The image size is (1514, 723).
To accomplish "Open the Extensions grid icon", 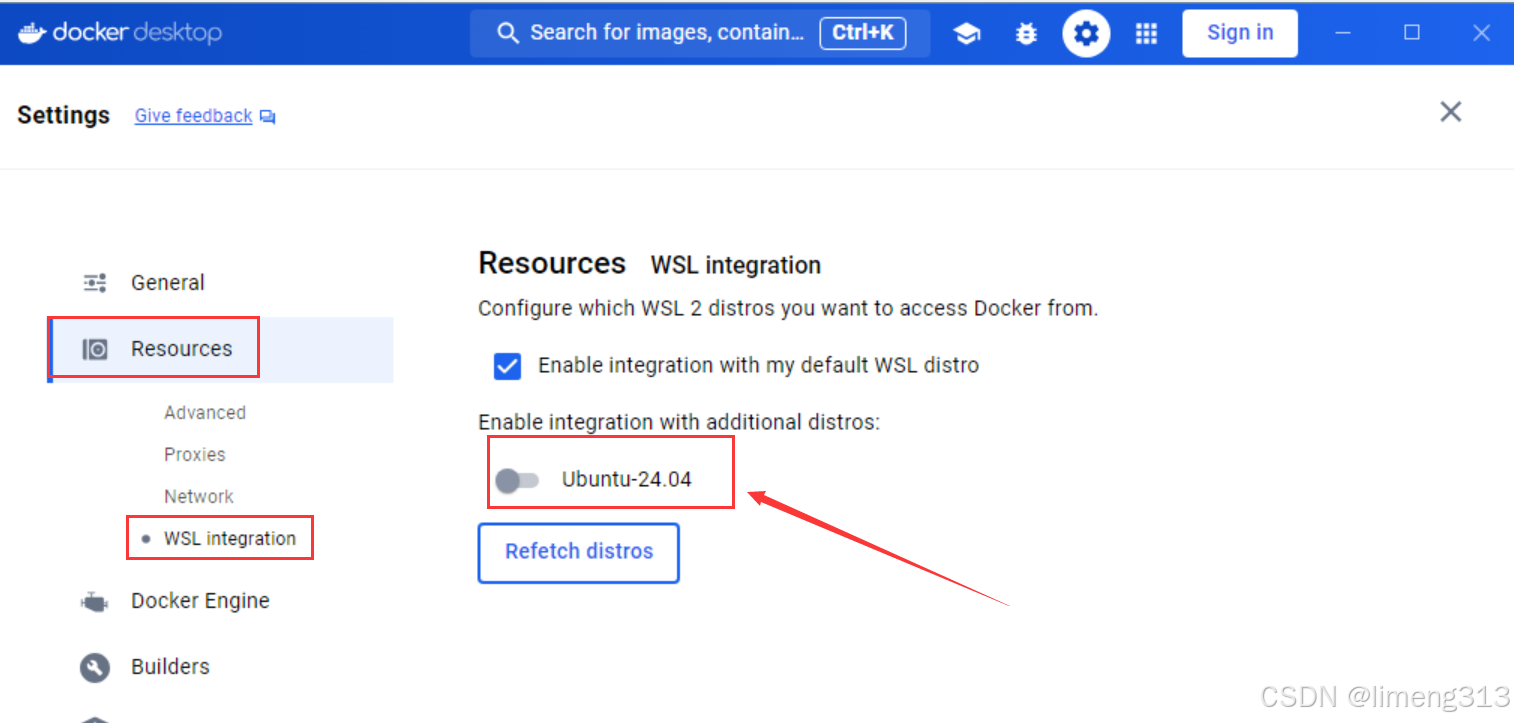I will [x=1146, y=34].
